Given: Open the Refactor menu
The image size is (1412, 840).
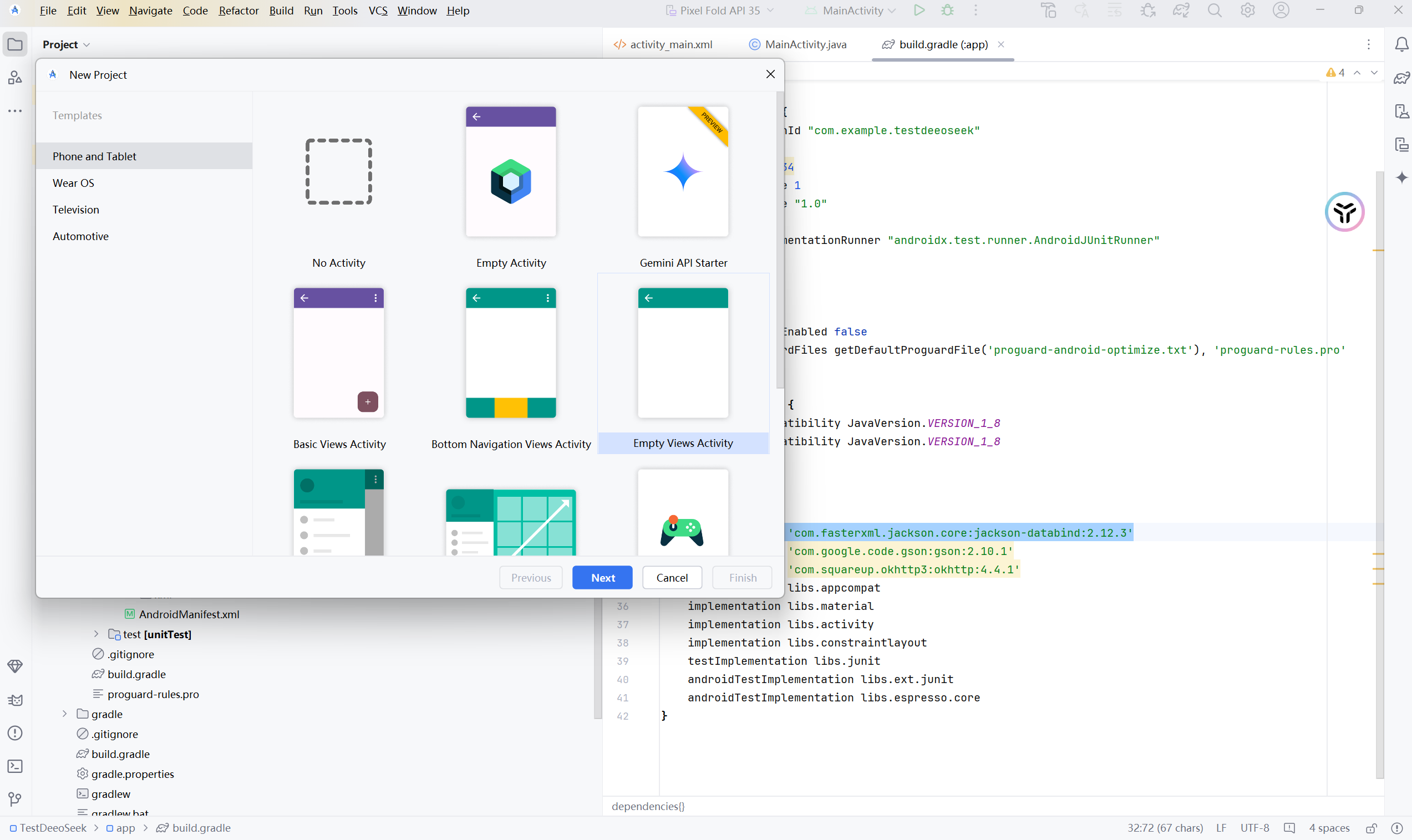Looking at the screenshot, I should coord(238,10).
